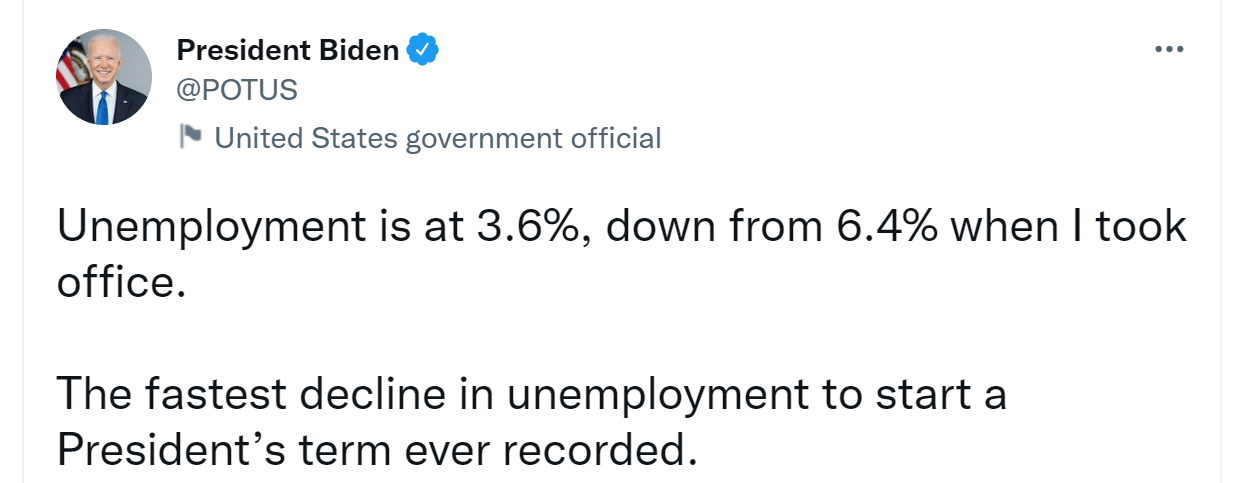Viewport: 1244px width, 483px height.
Task: Click the word 'Unemployment' starting the tweet
Action: click(212, 229)
